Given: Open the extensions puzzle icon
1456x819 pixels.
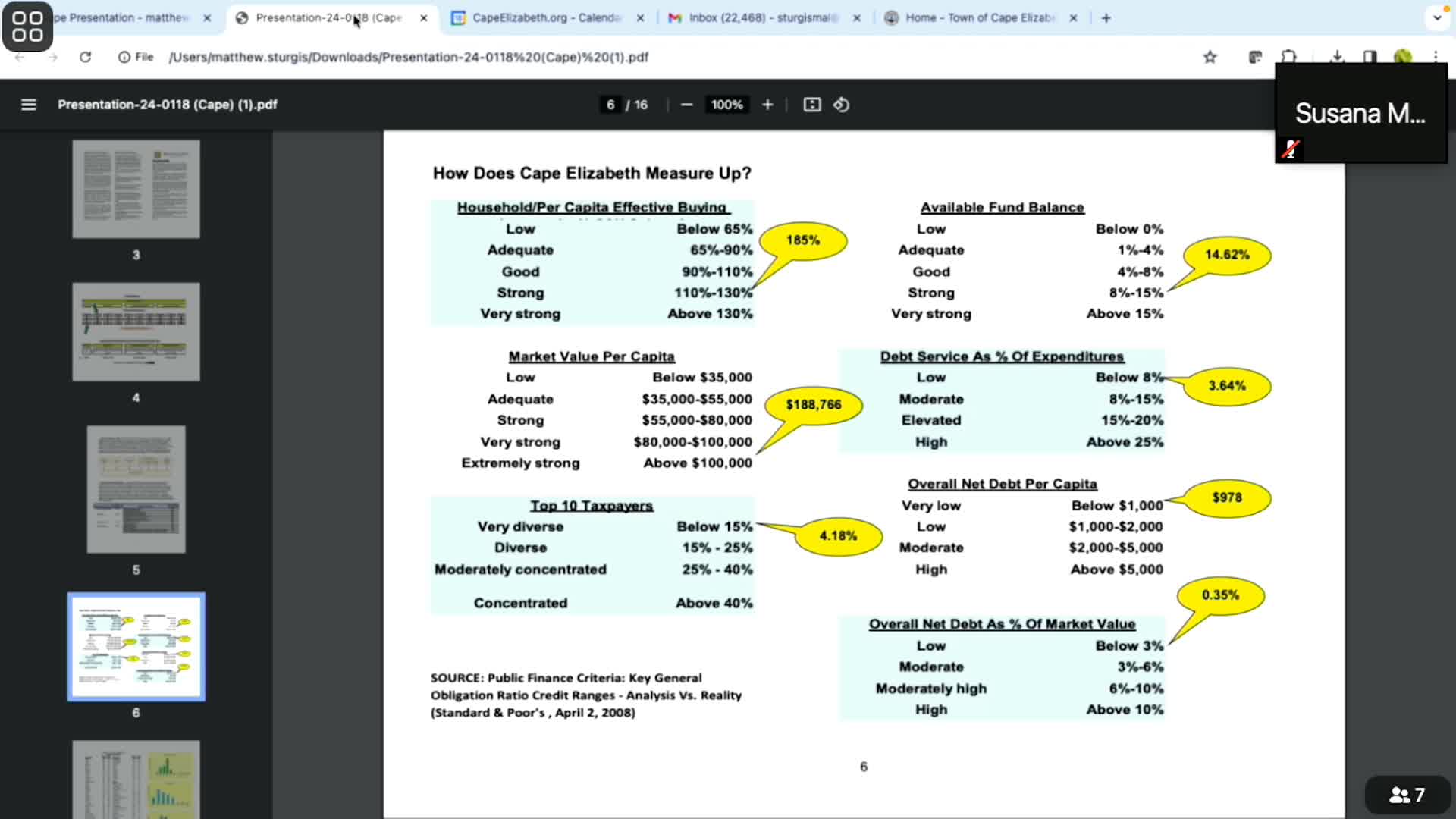Looking at the screenshot, I should (x=1289, y=56).
